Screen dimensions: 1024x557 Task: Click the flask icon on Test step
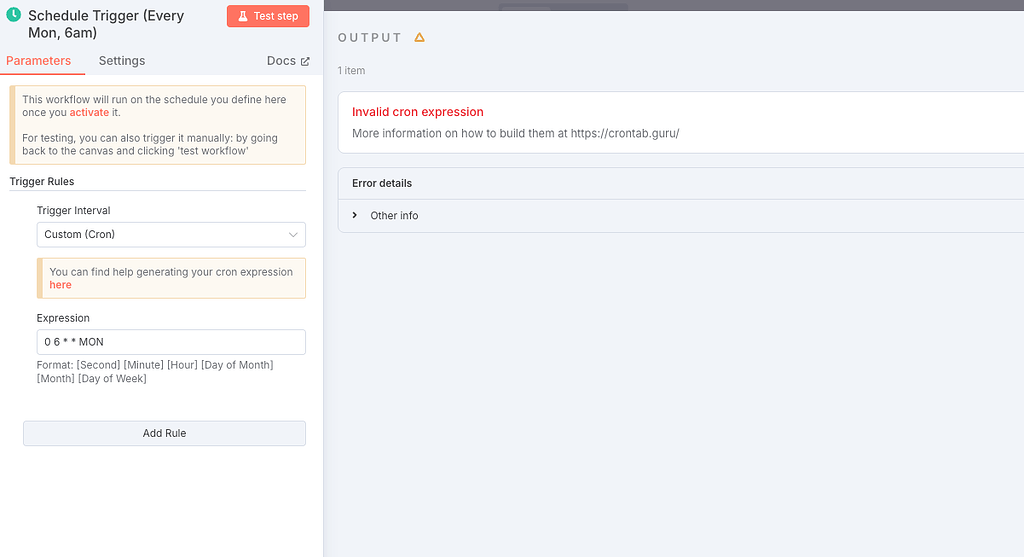click(243, 16)
